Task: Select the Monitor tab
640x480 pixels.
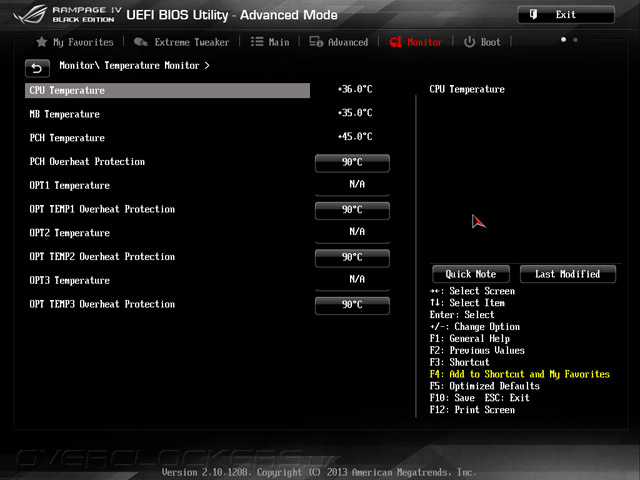Action: coord(416,42)
